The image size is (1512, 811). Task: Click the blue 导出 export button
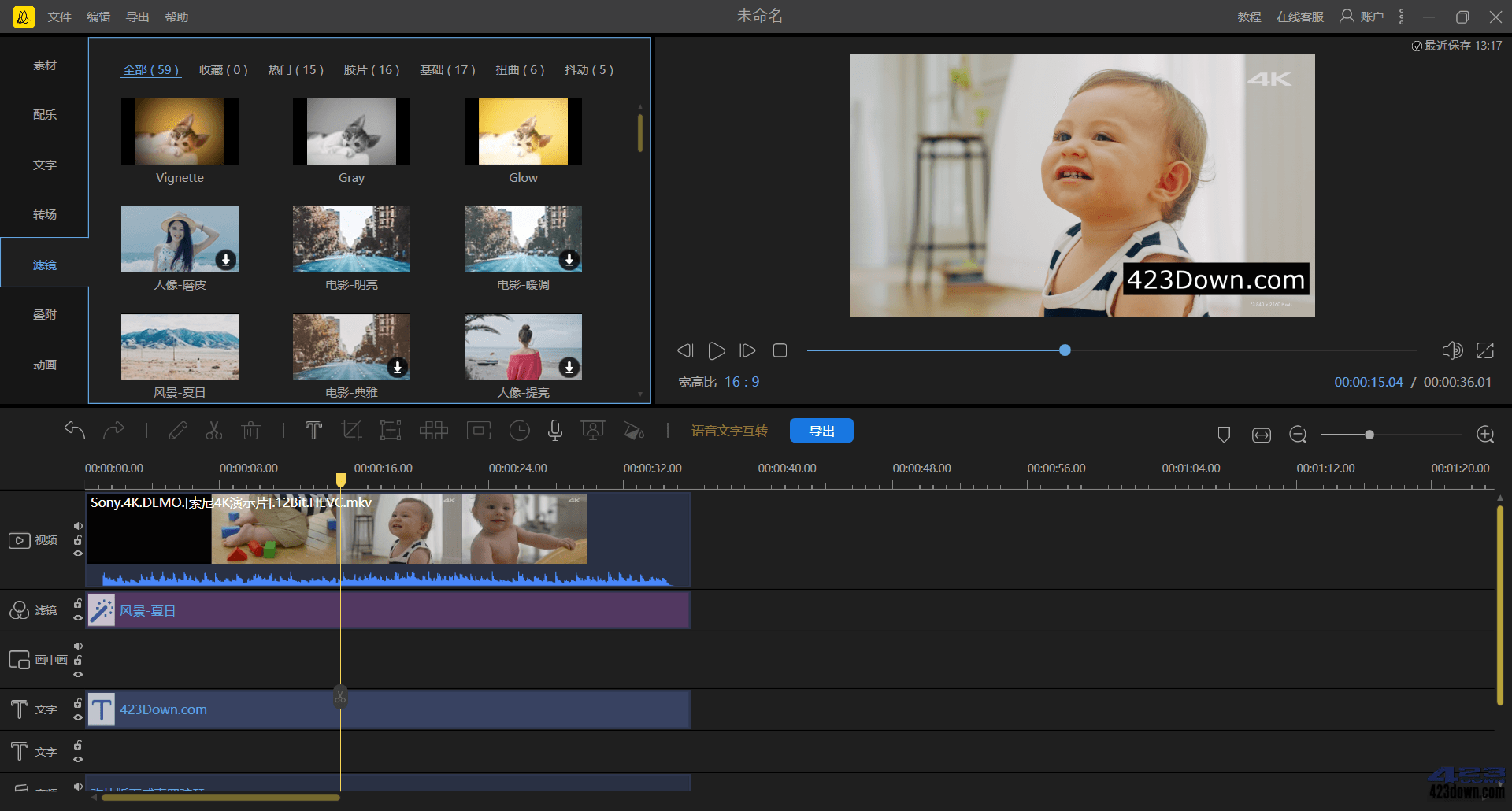point(821,431)
